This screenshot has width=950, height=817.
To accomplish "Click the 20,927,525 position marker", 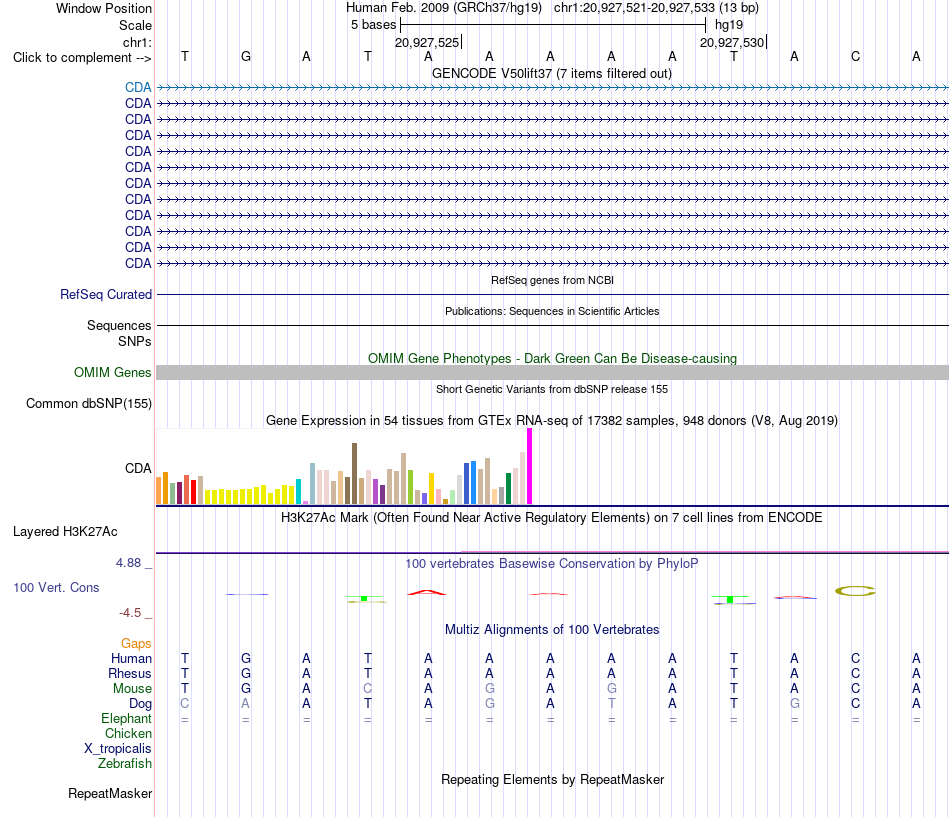I will pos(427,43).
